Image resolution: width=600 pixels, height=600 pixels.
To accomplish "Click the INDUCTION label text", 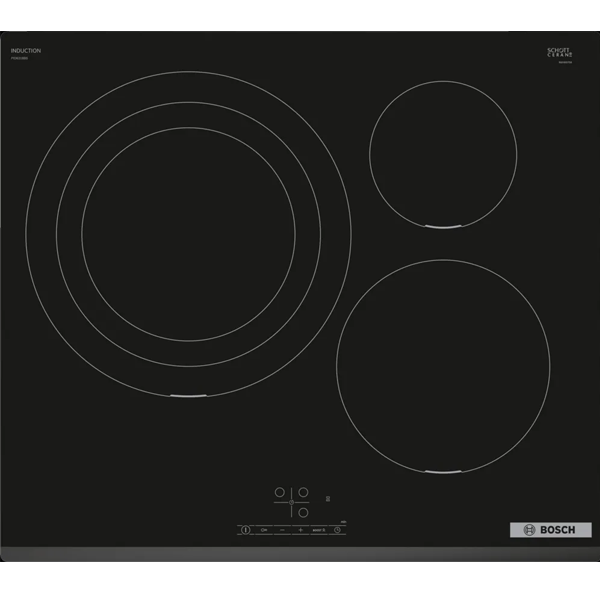I will (x=25, y=50).
